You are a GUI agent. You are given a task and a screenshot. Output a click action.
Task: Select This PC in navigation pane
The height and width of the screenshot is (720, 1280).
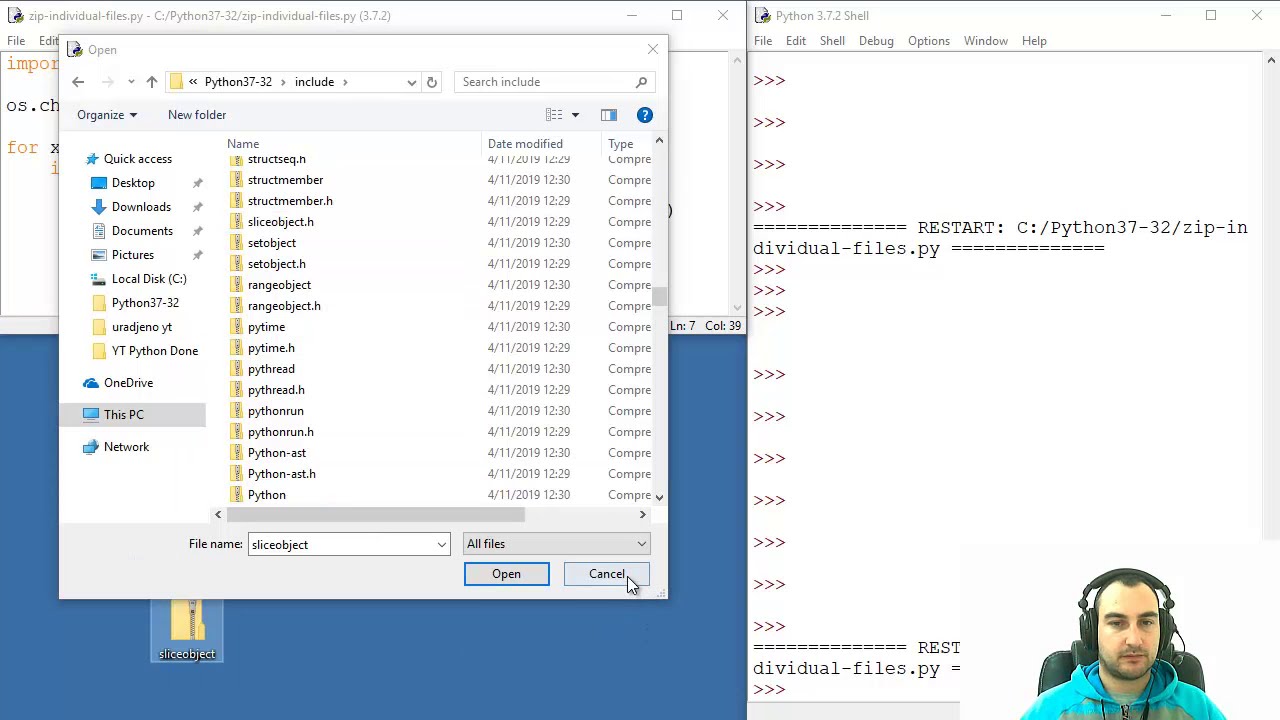coord(123,415)
